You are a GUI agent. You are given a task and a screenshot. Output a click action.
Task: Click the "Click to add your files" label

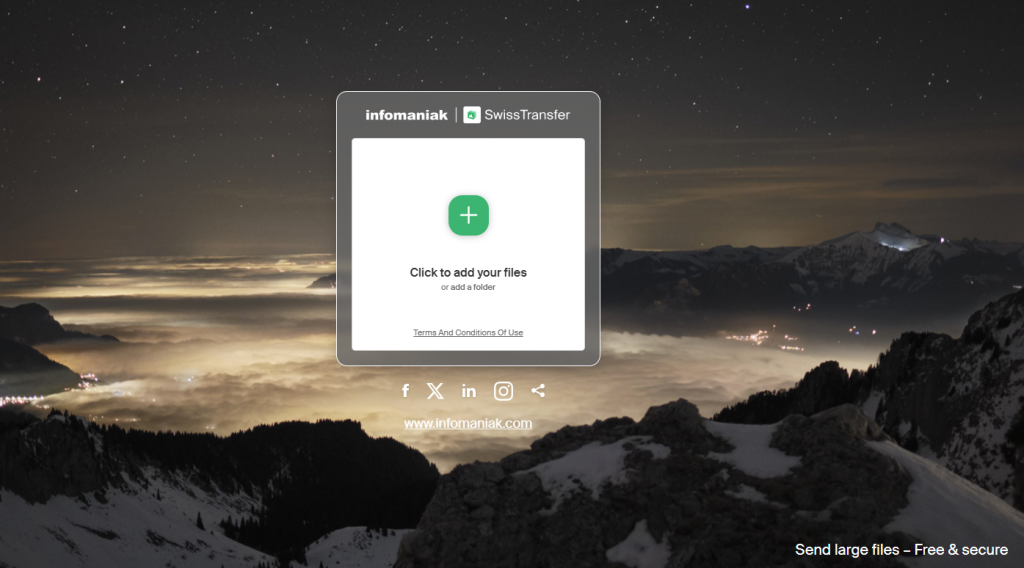pyautogui.click(x=468, y=272)
